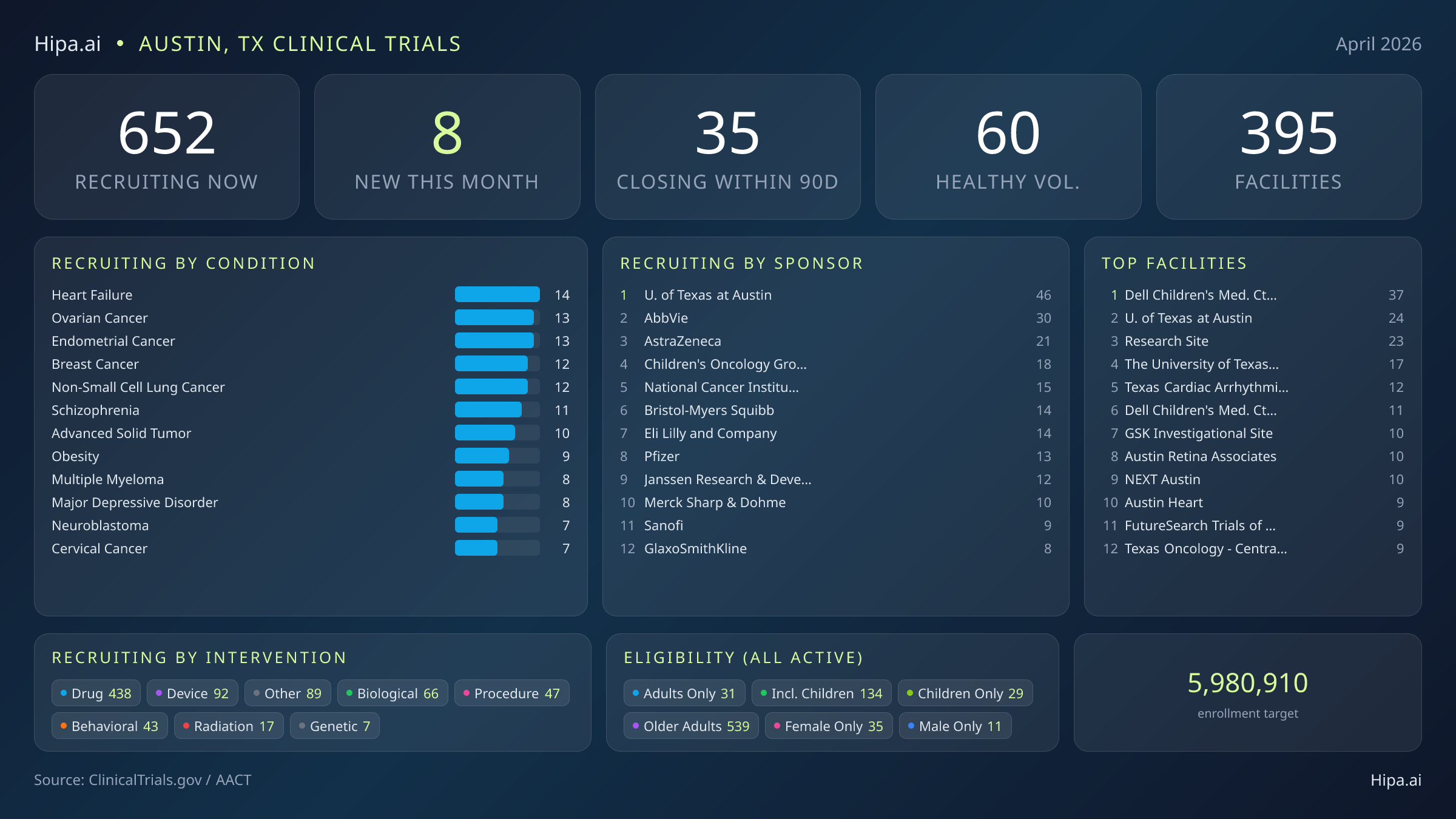The height and width of the screenshot is (819, 1456).
Task: Click the 652 Recruiting Now card
Action: tap(167, 147)
